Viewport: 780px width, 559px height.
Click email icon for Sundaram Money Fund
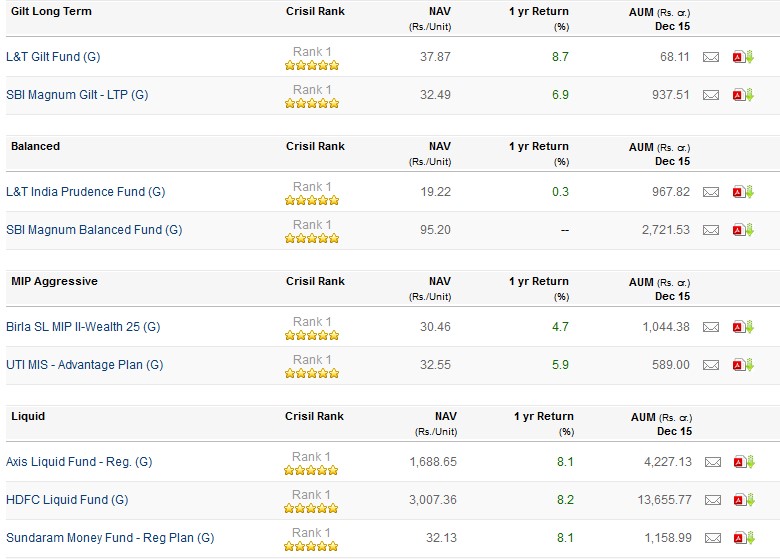(x=713, y=538)
